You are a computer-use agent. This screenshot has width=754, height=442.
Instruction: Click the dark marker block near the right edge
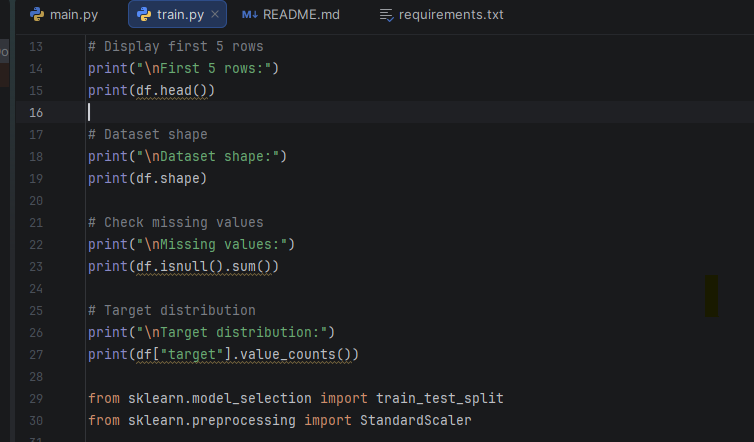click(x=712, y=296)
